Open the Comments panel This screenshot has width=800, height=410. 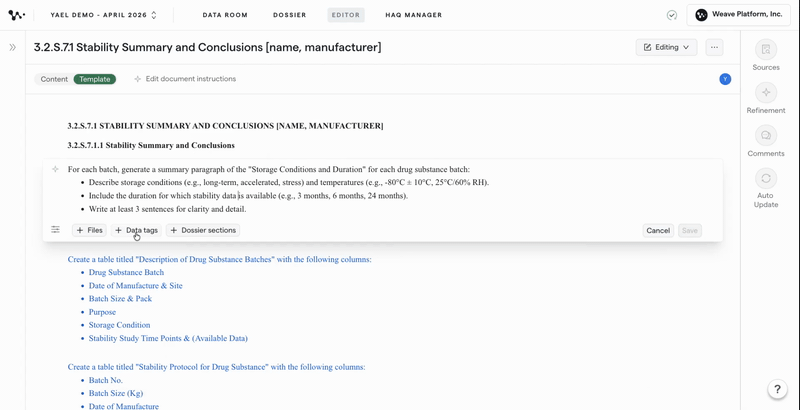(766, 141)
